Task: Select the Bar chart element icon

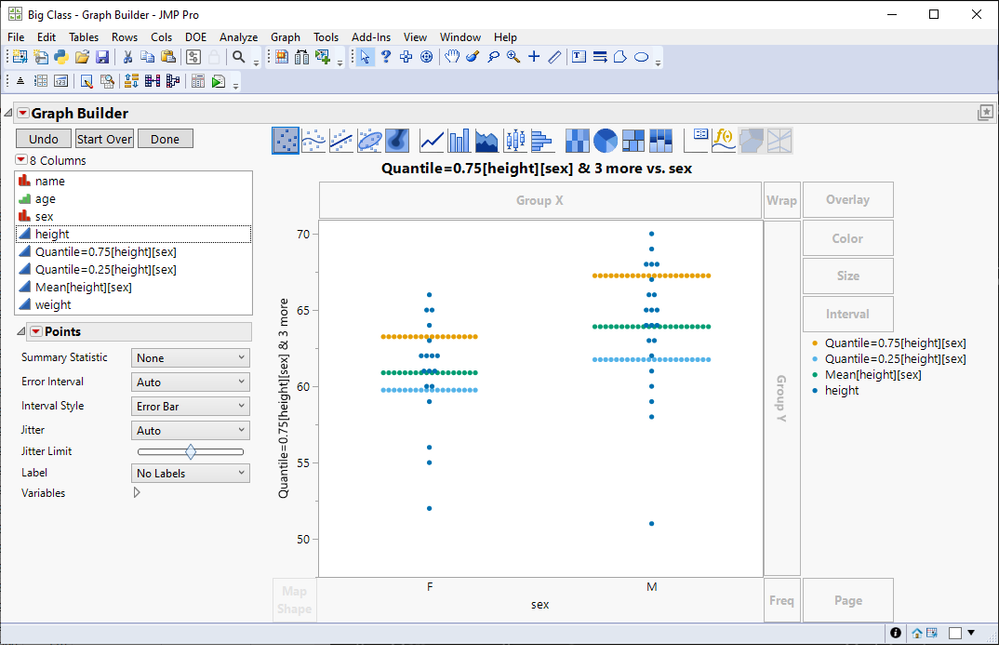Action: point(459,140)
